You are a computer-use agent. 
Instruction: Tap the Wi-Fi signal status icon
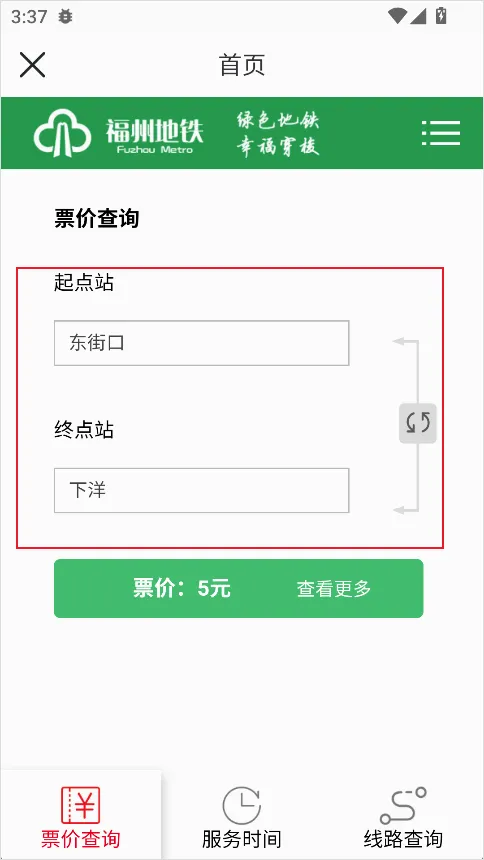pyautogui.click(x=397, y=16)
